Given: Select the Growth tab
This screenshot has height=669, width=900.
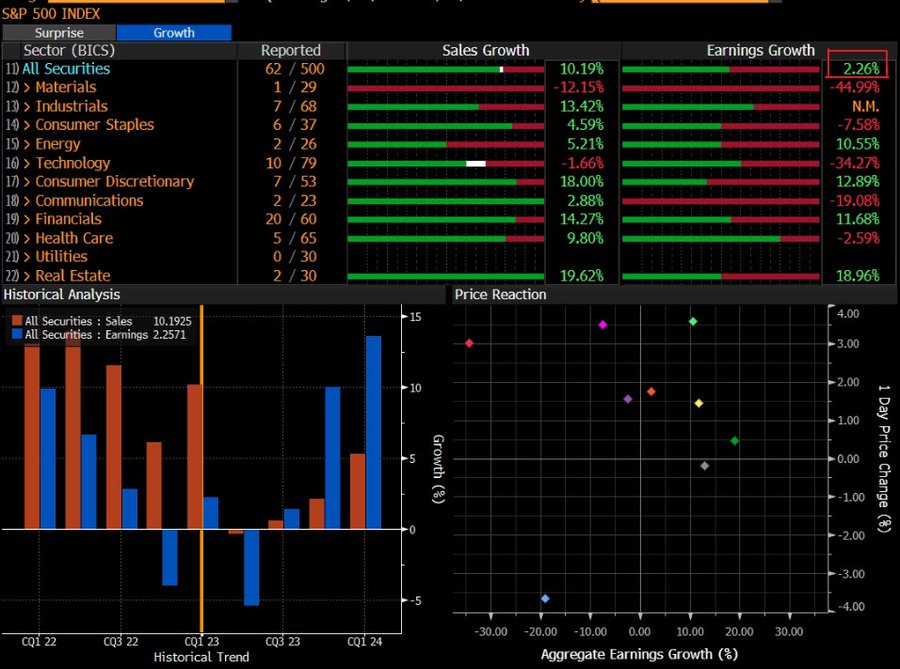Looking at the screenshot, I should 174,33.
